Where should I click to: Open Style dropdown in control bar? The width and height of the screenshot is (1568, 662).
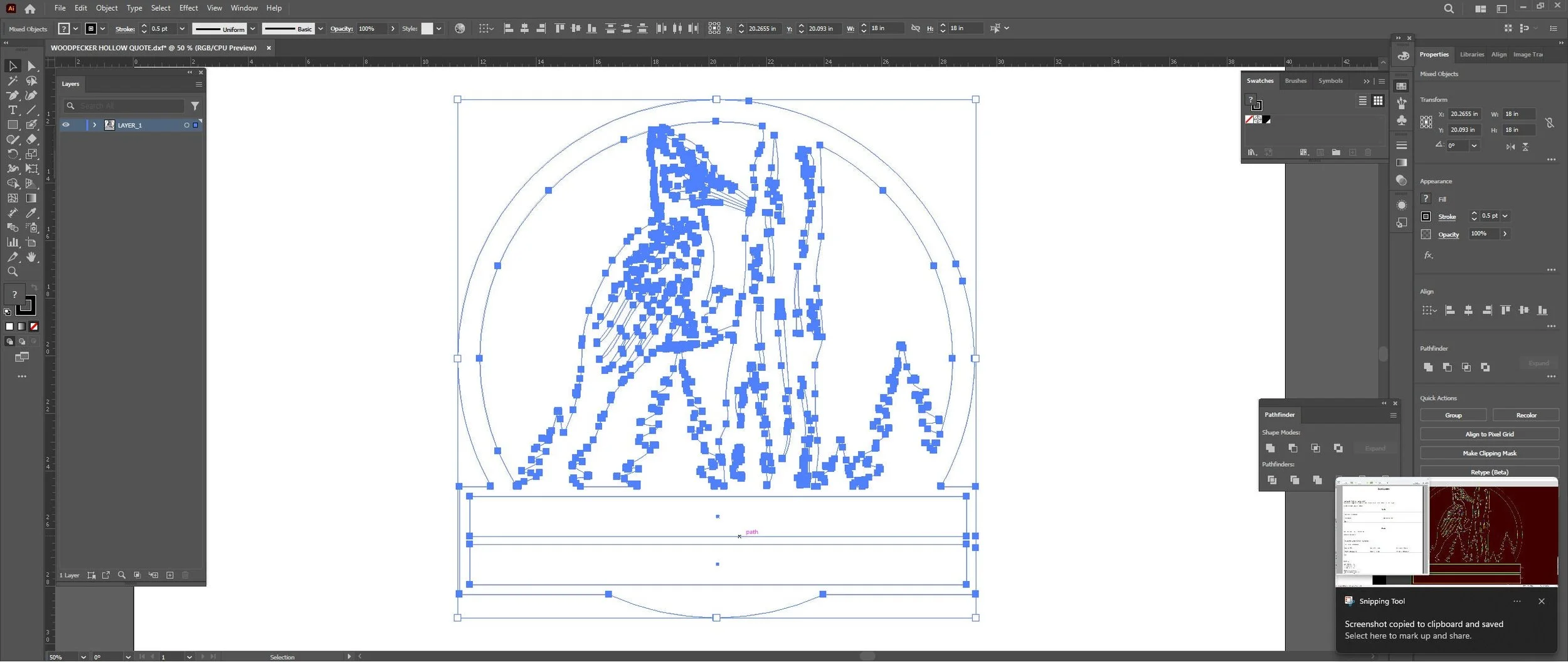[x=438, y=29]
